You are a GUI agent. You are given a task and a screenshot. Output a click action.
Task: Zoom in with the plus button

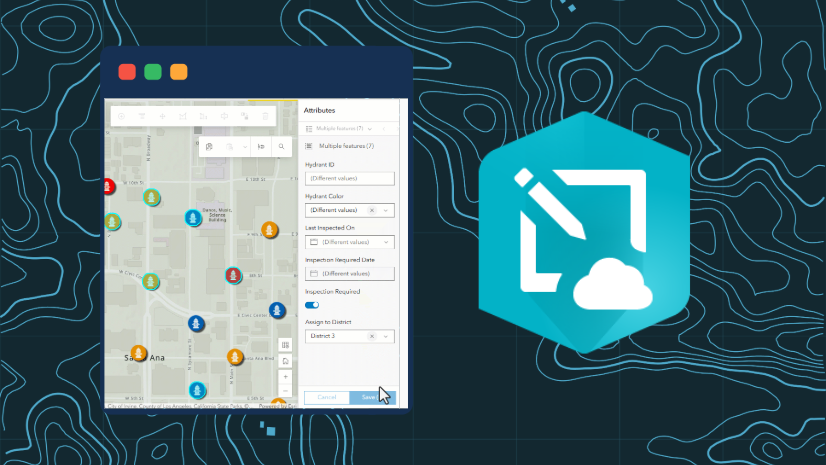(x=286, y=377)
